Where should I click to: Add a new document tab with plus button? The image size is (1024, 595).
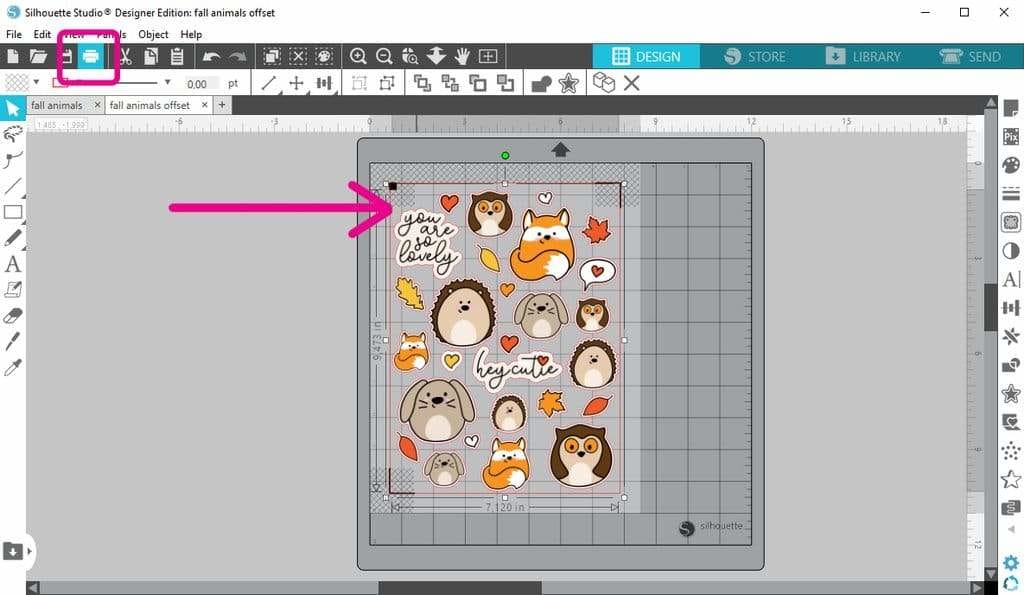click(x=222, y=105)
